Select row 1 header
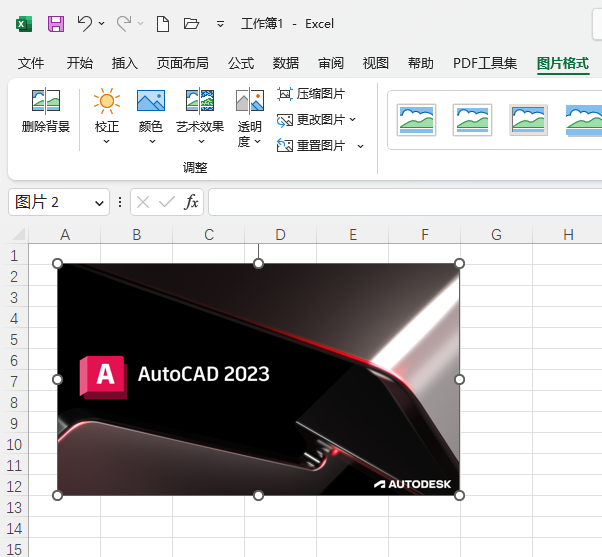 pos(14,256)
